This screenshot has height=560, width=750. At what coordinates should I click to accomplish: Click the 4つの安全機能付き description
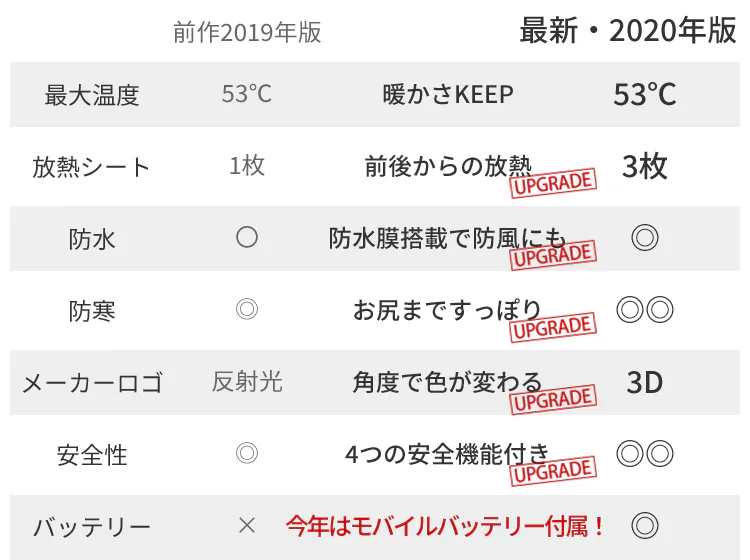pyautogui.click(x=446, y=454)
